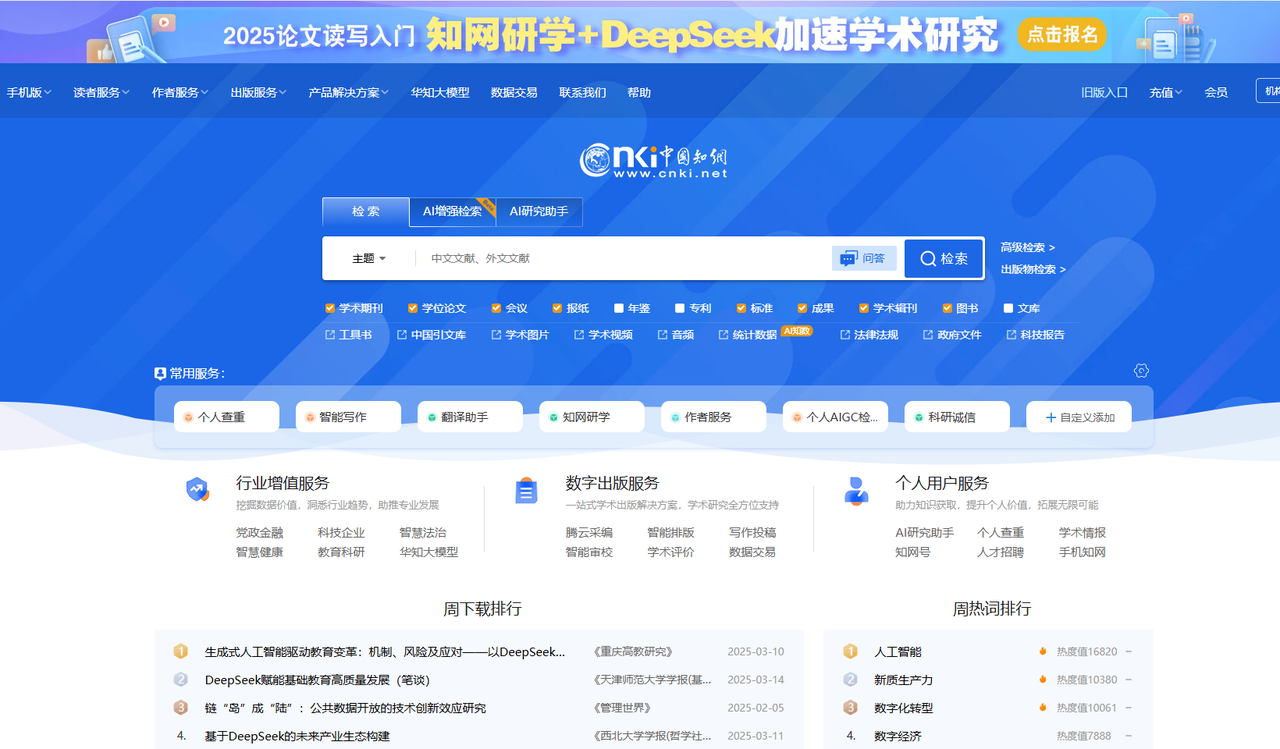This screenshot has width=1280, height=749.
Task: Click the CNKI 中国知网 logo
Action: pos(653,161)
